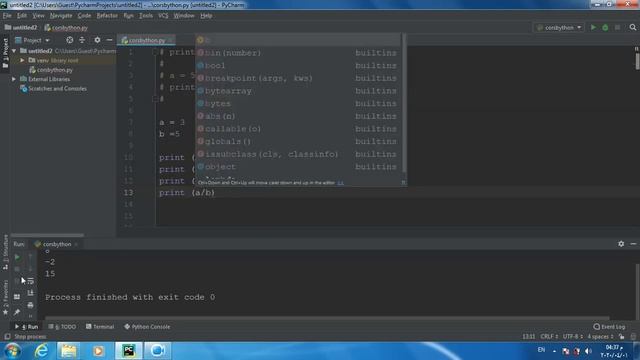Open the Navigate menu
The width and height of the screenshot is (640, 360).
pos(61,16)
